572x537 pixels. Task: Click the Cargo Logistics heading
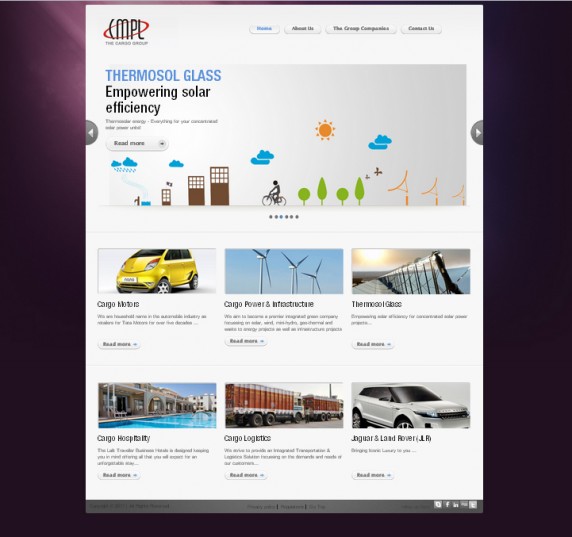(247, 438)
